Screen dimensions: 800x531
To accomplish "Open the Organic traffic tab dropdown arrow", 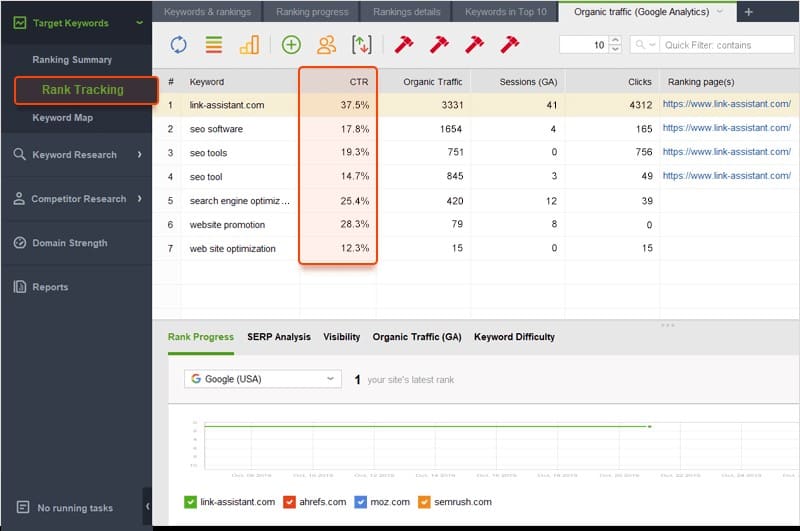I will pyautogui.click(x=719, y=11).
